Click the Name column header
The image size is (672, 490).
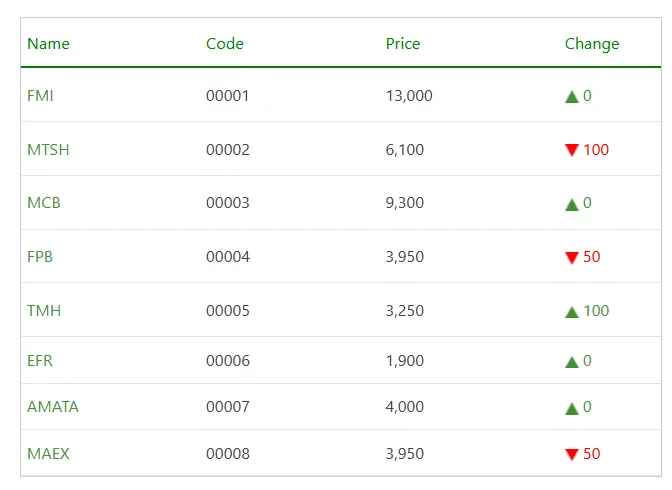point(48,44)
